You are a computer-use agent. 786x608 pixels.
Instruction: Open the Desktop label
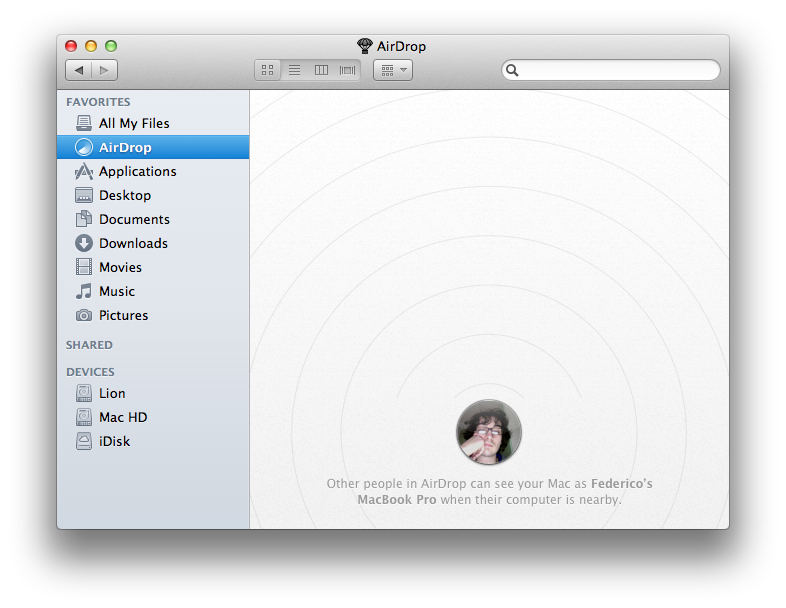pyautogui.click(x=125, y=195)
